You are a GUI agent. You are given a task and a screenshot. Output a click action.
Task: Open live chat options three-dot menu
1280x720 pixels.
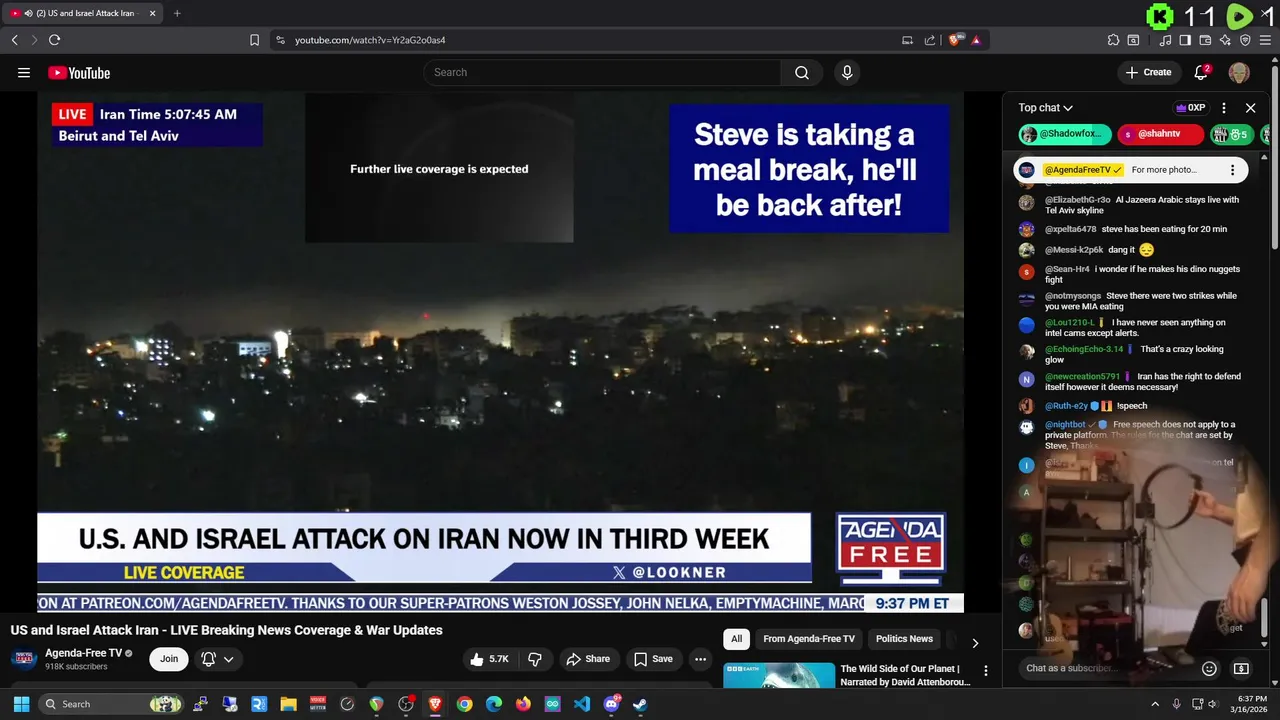1223,108
